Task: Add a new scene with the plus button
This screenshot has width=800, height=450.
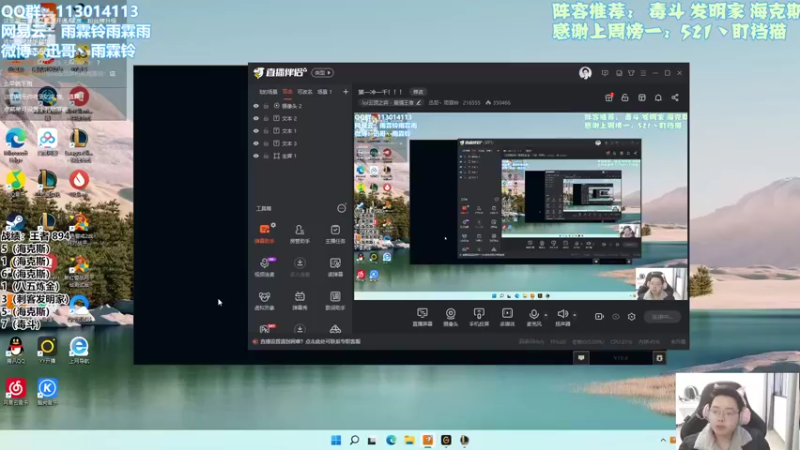Action: tap(345, 92)
